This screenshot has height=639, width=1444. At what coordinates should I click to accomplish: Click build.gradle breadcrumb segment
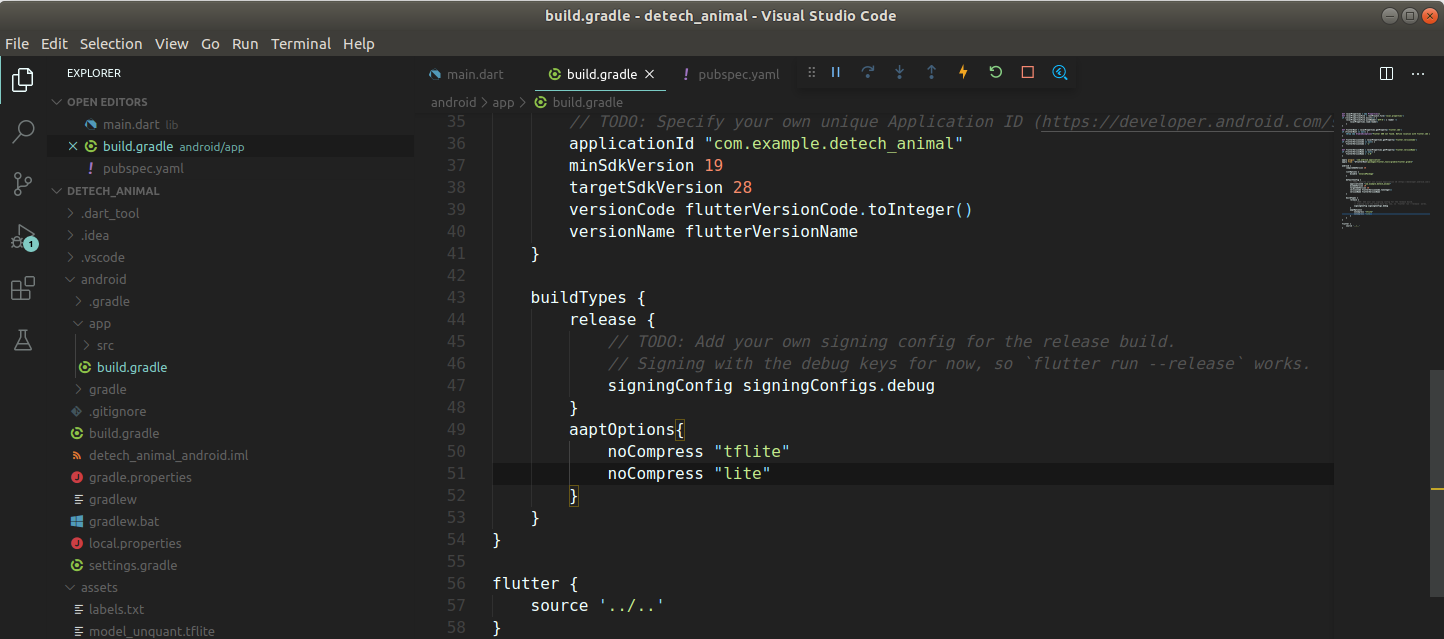click(x=587, y=102)
